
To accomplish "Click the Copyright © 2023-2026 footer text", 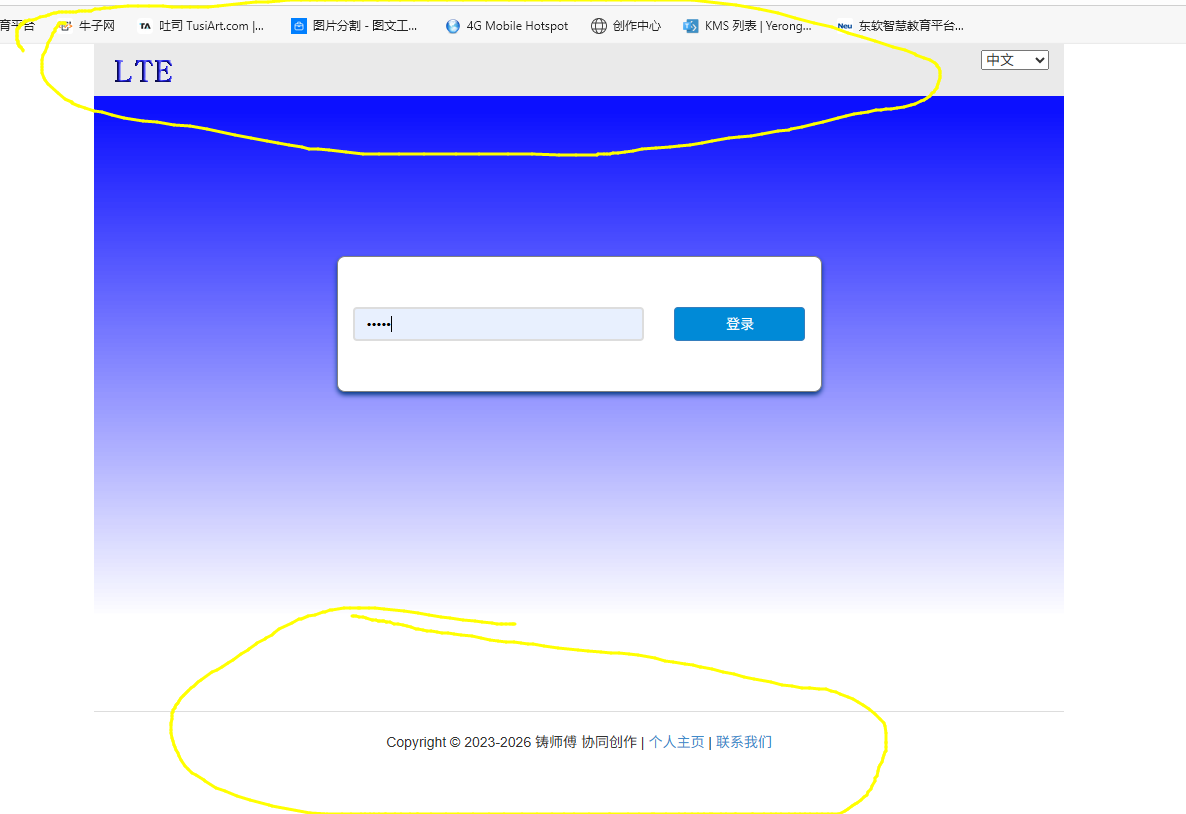I will click(x=458, y=742).
